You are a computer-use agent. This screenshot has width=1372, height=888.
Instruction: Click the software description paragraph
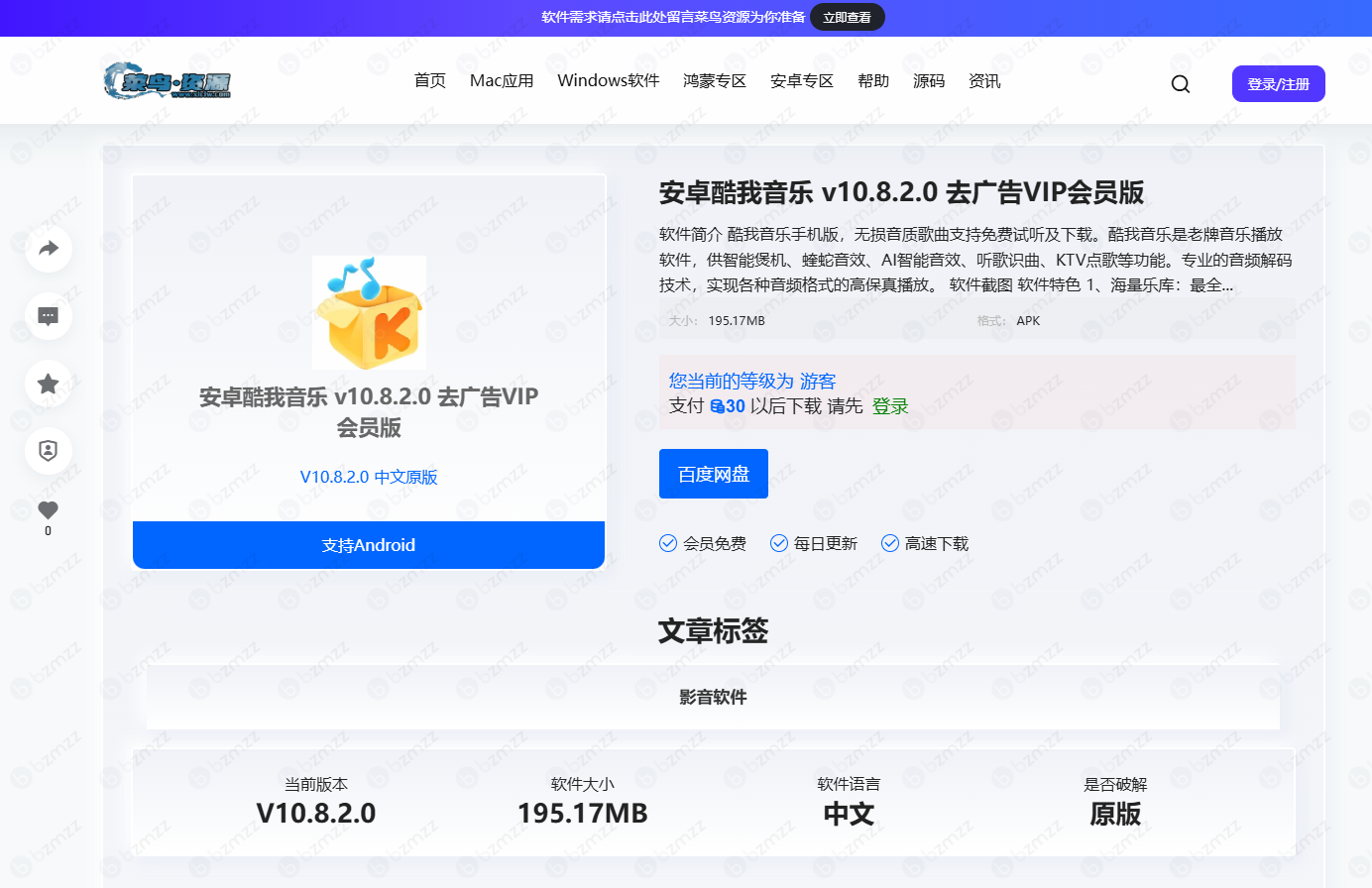(976, 260)
